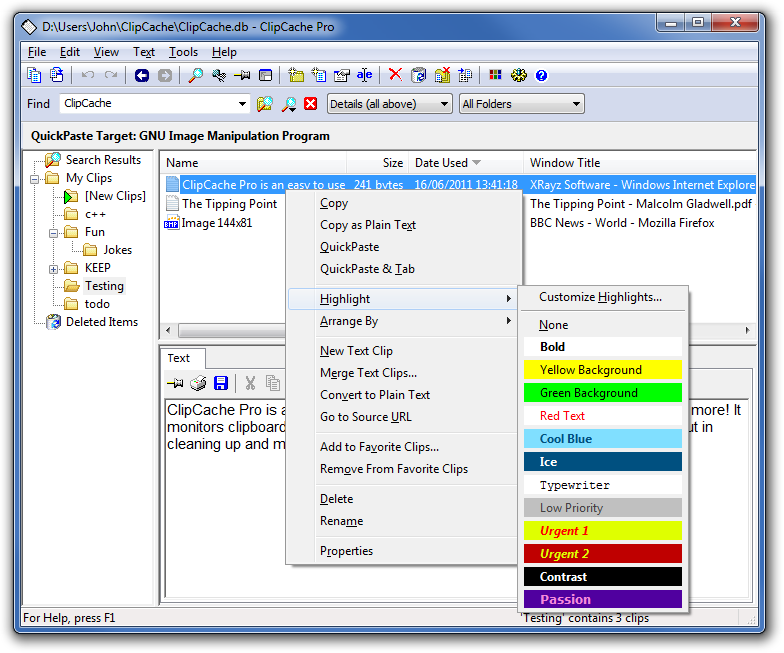Open the Tools menu in menu bar

pos(183,52)
